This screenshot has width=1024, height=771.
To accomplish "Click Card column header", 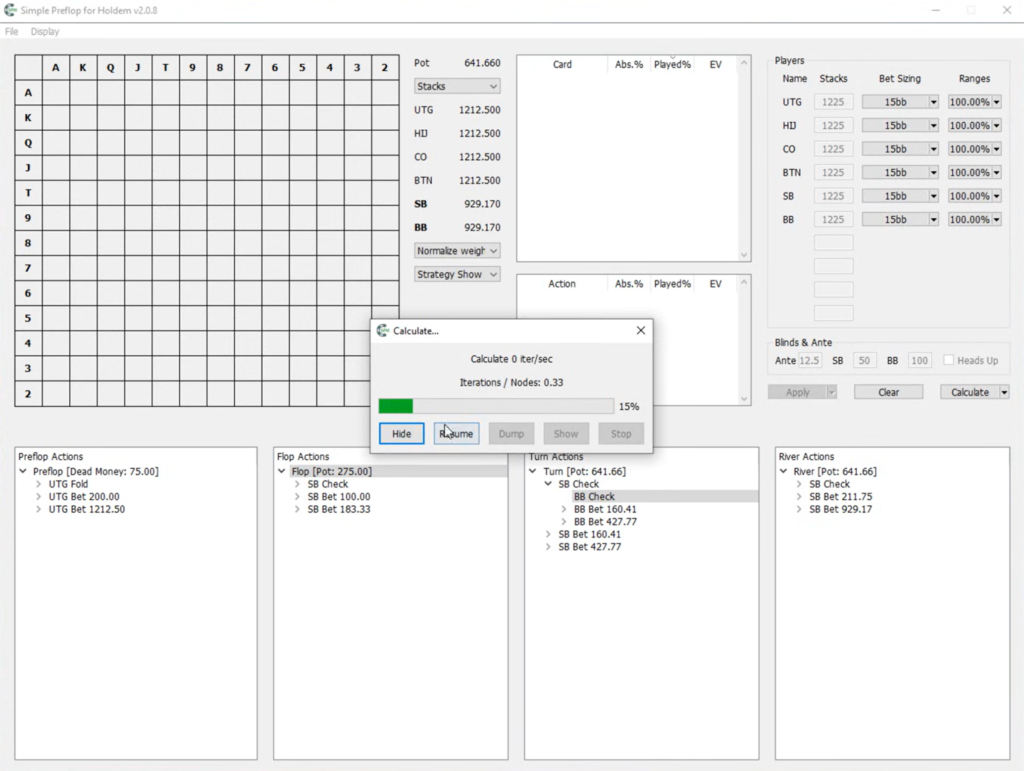I will point(562,65).
